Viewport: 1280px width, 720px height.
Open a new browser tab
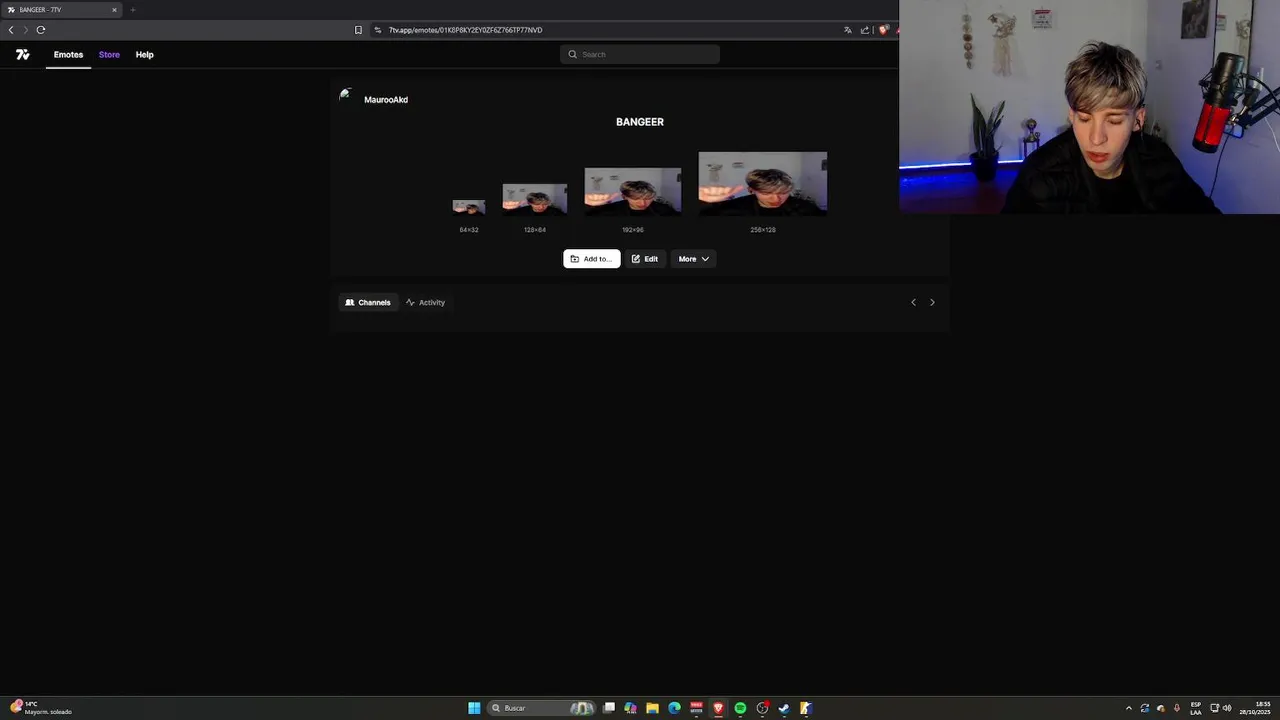click(132, 10)
